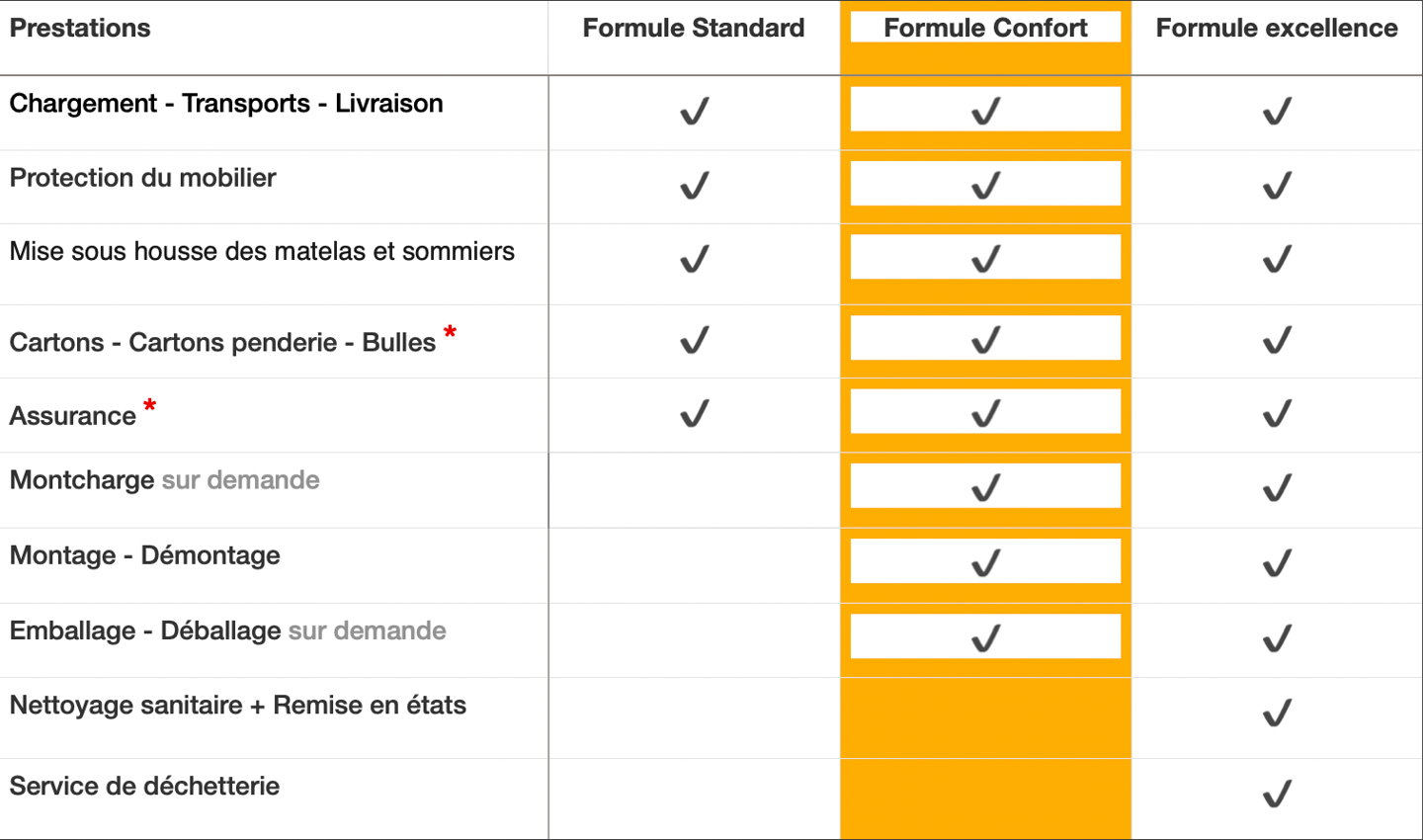Click the Confort checkmark for Emballage - Déballage

coord(986,638)
